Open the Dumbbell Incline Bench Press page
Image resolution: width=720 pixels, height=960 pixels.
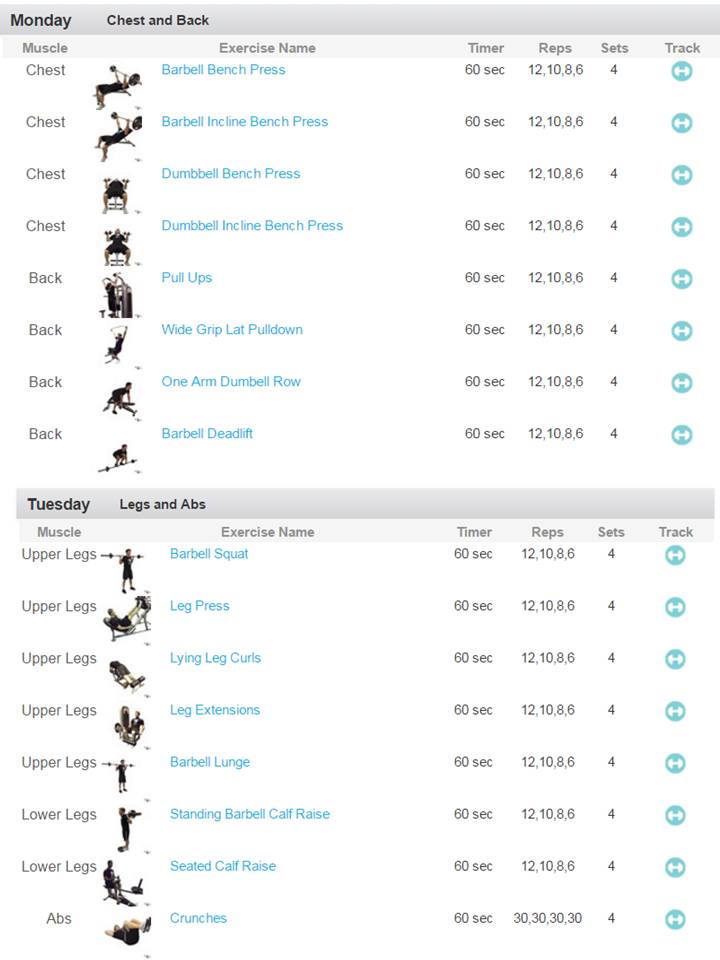tap(252, 226)
